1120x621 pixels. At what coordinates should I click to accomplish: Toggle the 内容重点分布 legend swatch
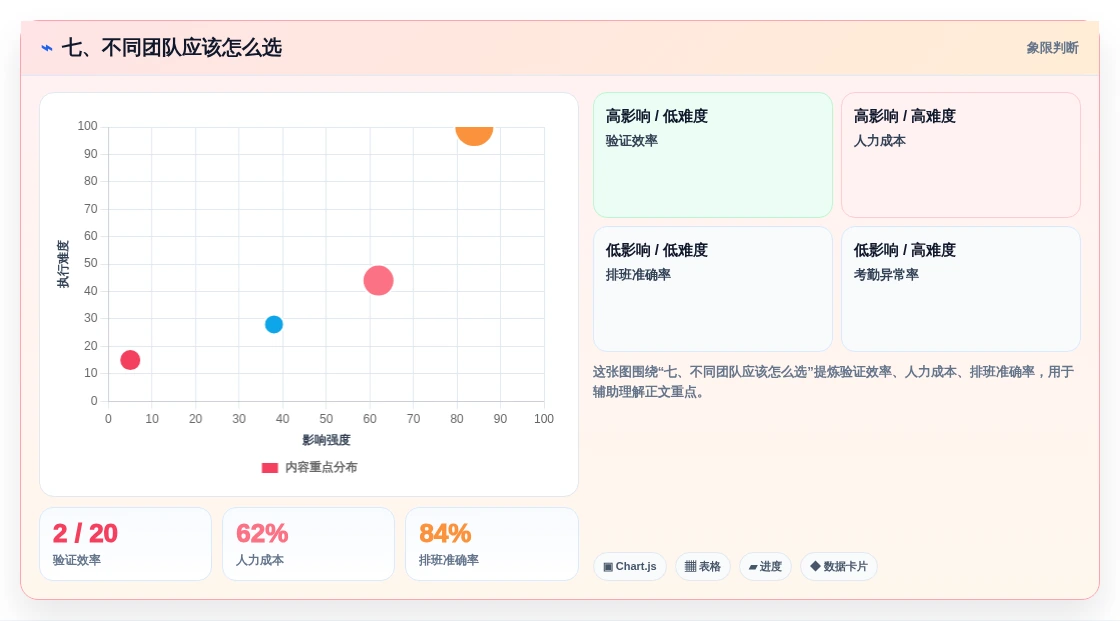coord(269,468)
